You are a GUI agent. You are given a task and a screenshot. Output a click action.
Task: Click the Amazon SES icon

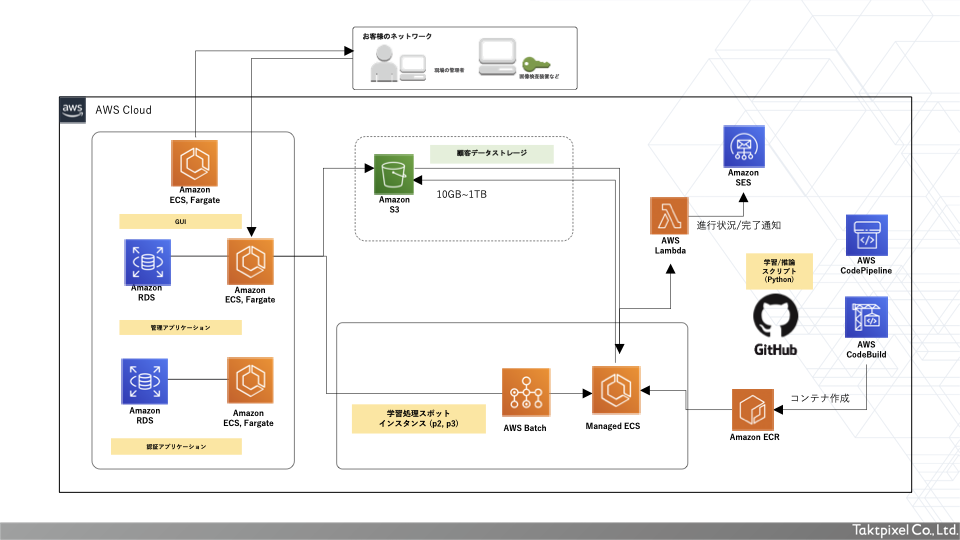[744, 146]
